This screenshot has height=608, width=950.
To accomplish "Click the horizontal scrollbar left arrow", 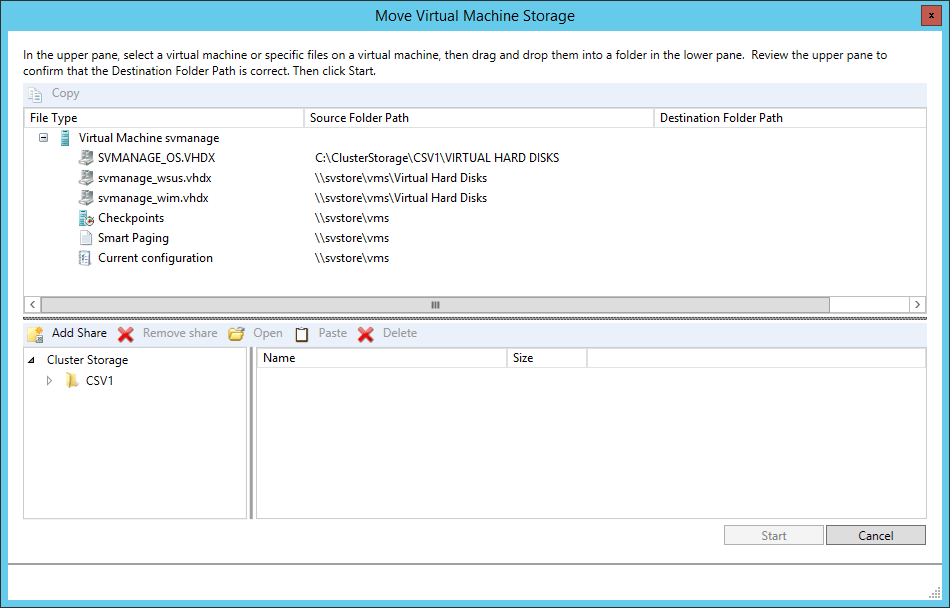I will (x=33, y=305).
